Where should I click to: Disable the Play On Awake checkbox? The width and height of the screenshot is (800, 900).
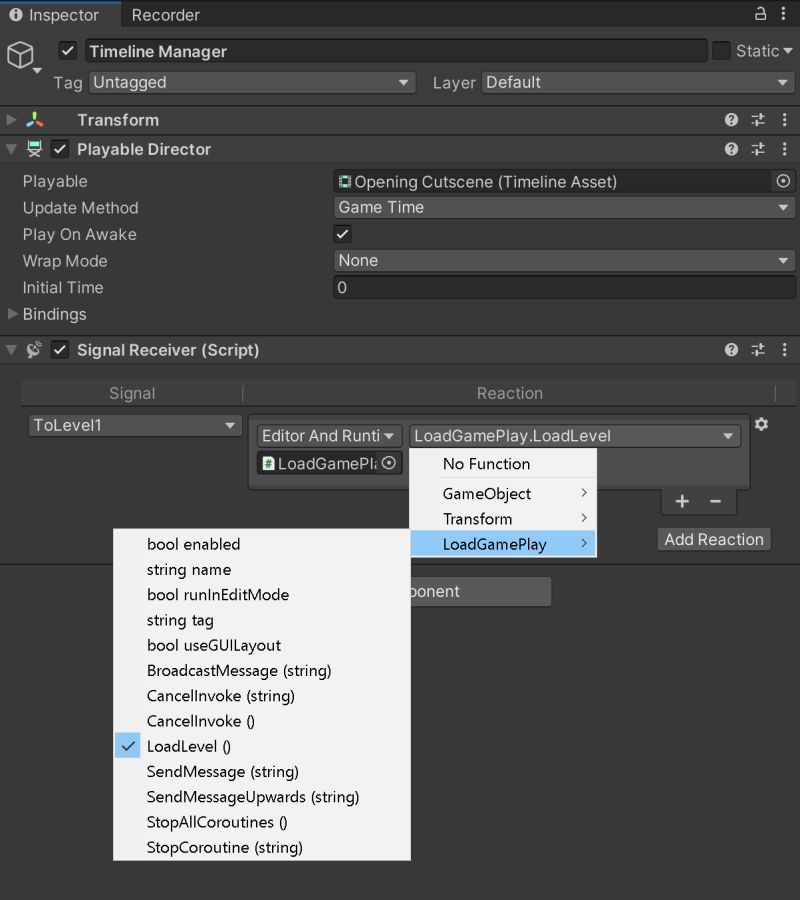pos(342,234)
